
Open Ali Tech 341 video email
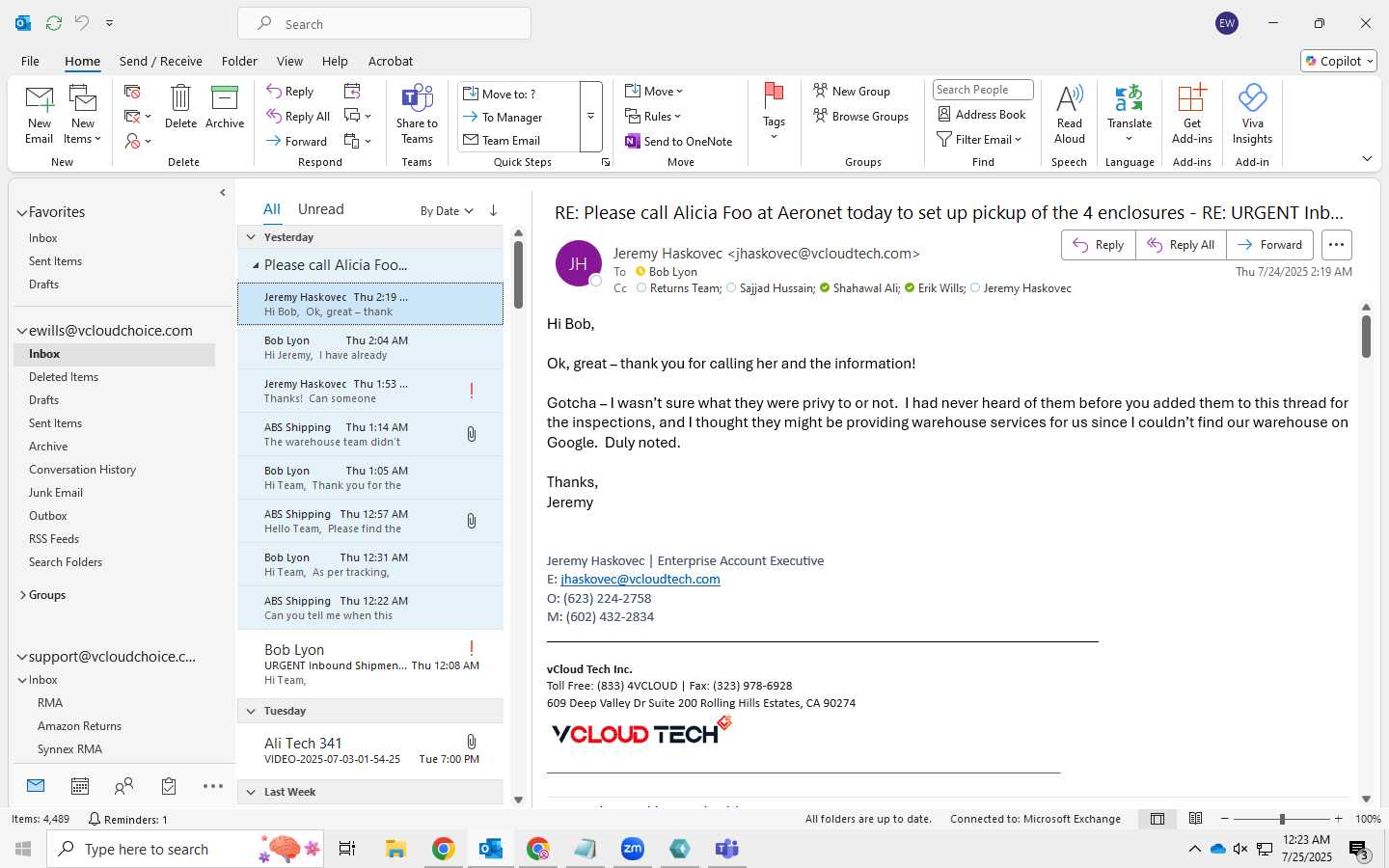point(370,750)
